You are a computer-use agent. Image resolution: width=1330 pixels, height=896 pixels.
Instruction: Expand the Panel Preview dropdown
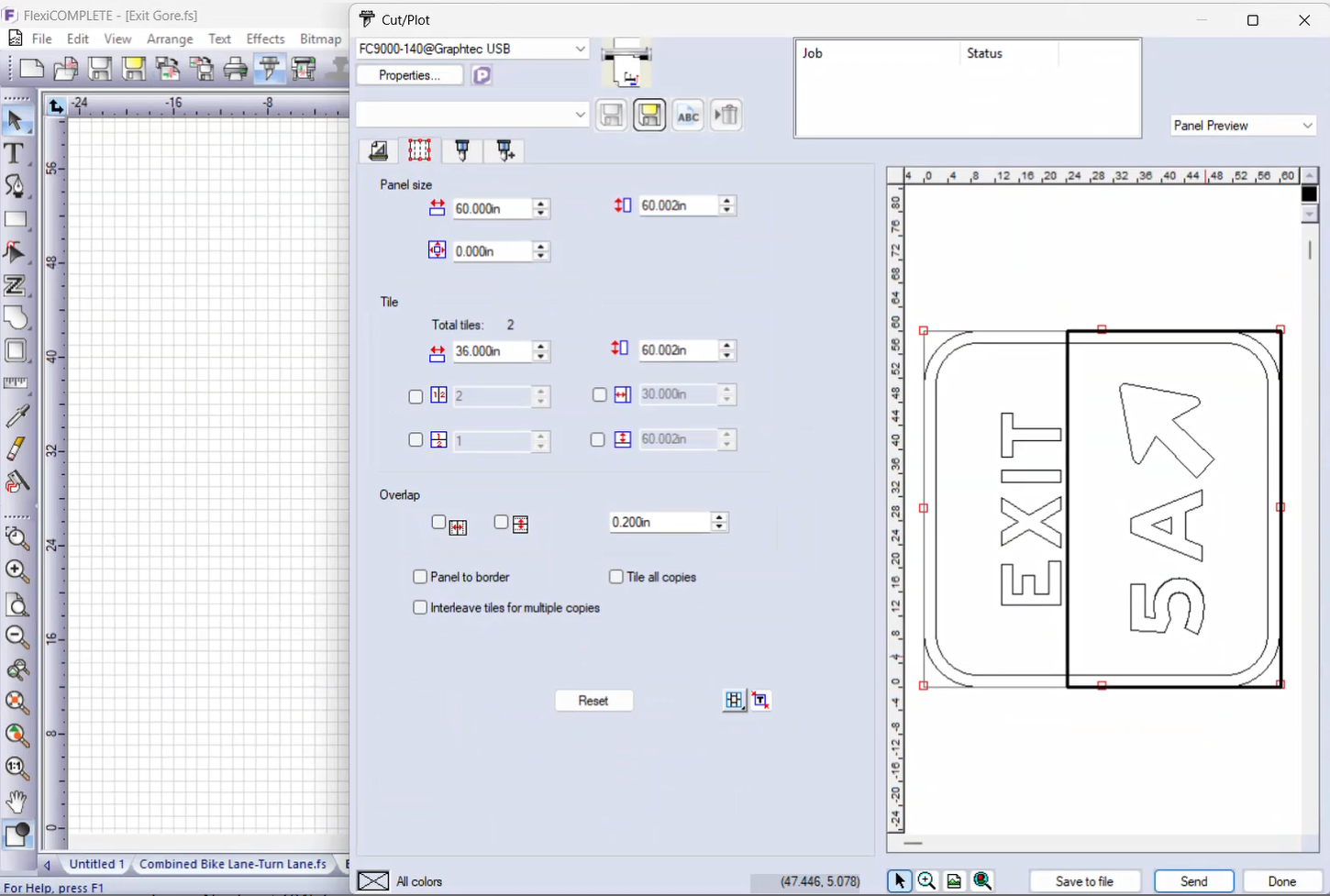(x=1307, y=126)
